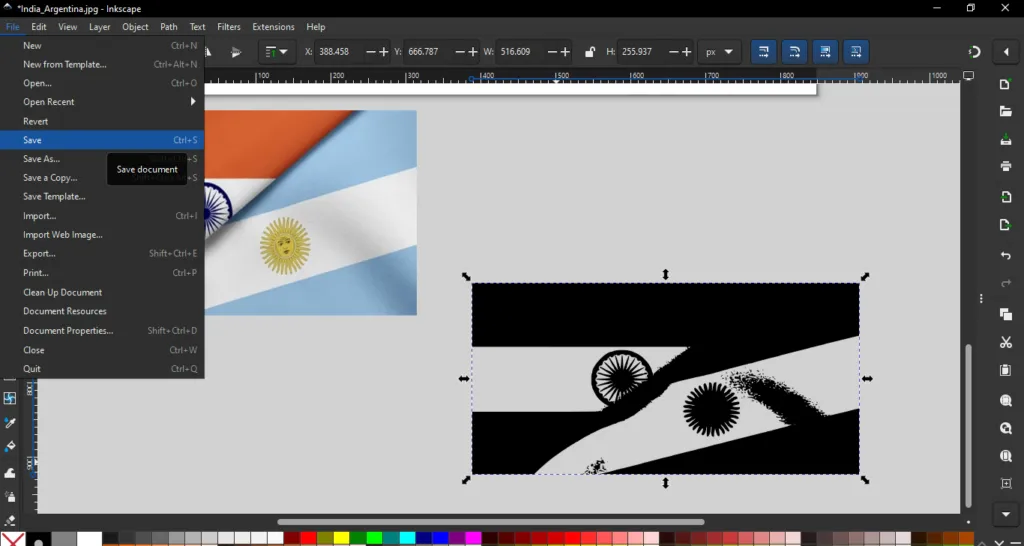Viewport: 1024px width, 546px height.
Task: Click the snapping toggle icon at top right
Action: pos(974,52)
